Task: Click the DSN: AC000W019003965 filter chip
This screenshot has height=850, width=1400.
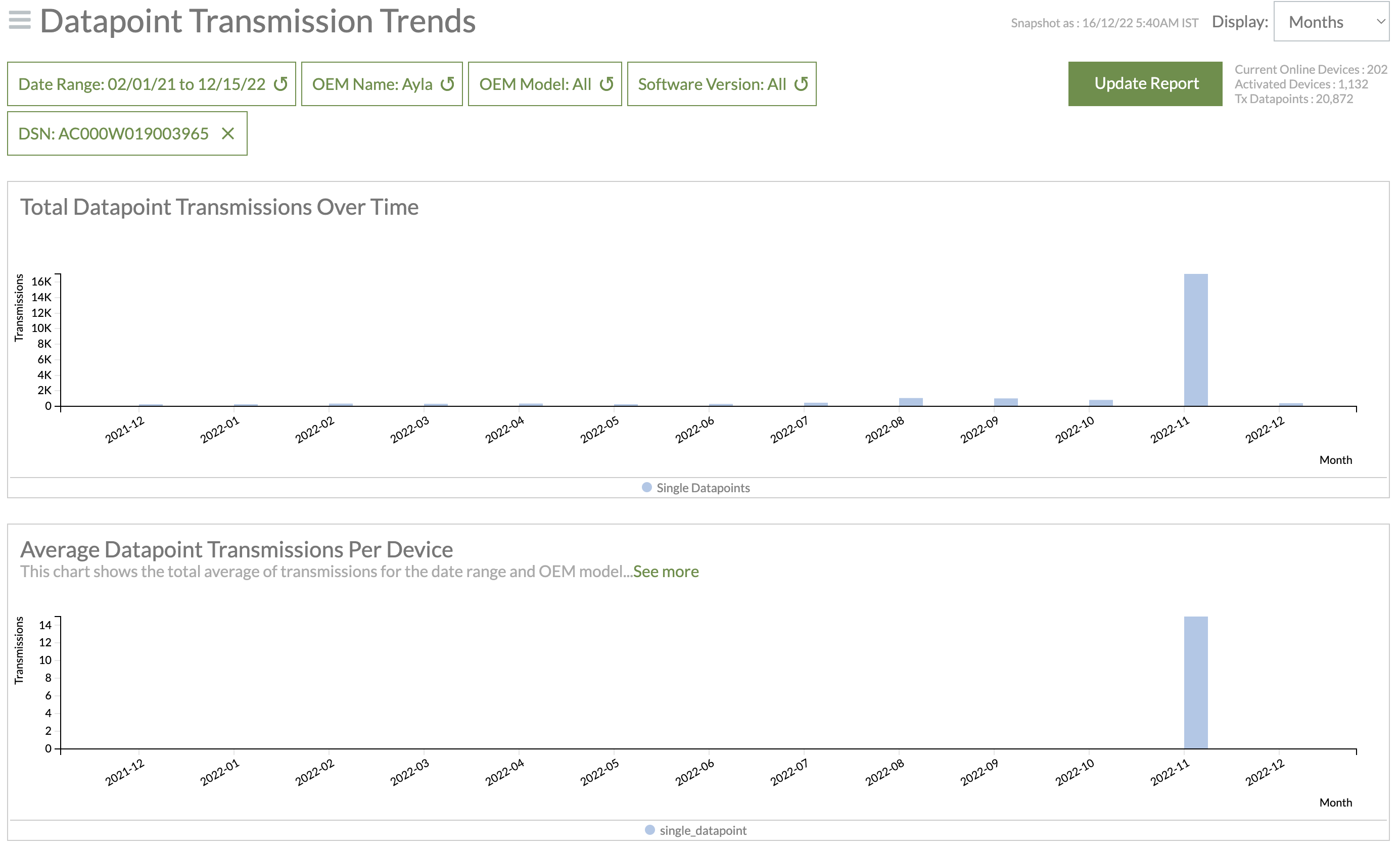Action: [114, 133]
